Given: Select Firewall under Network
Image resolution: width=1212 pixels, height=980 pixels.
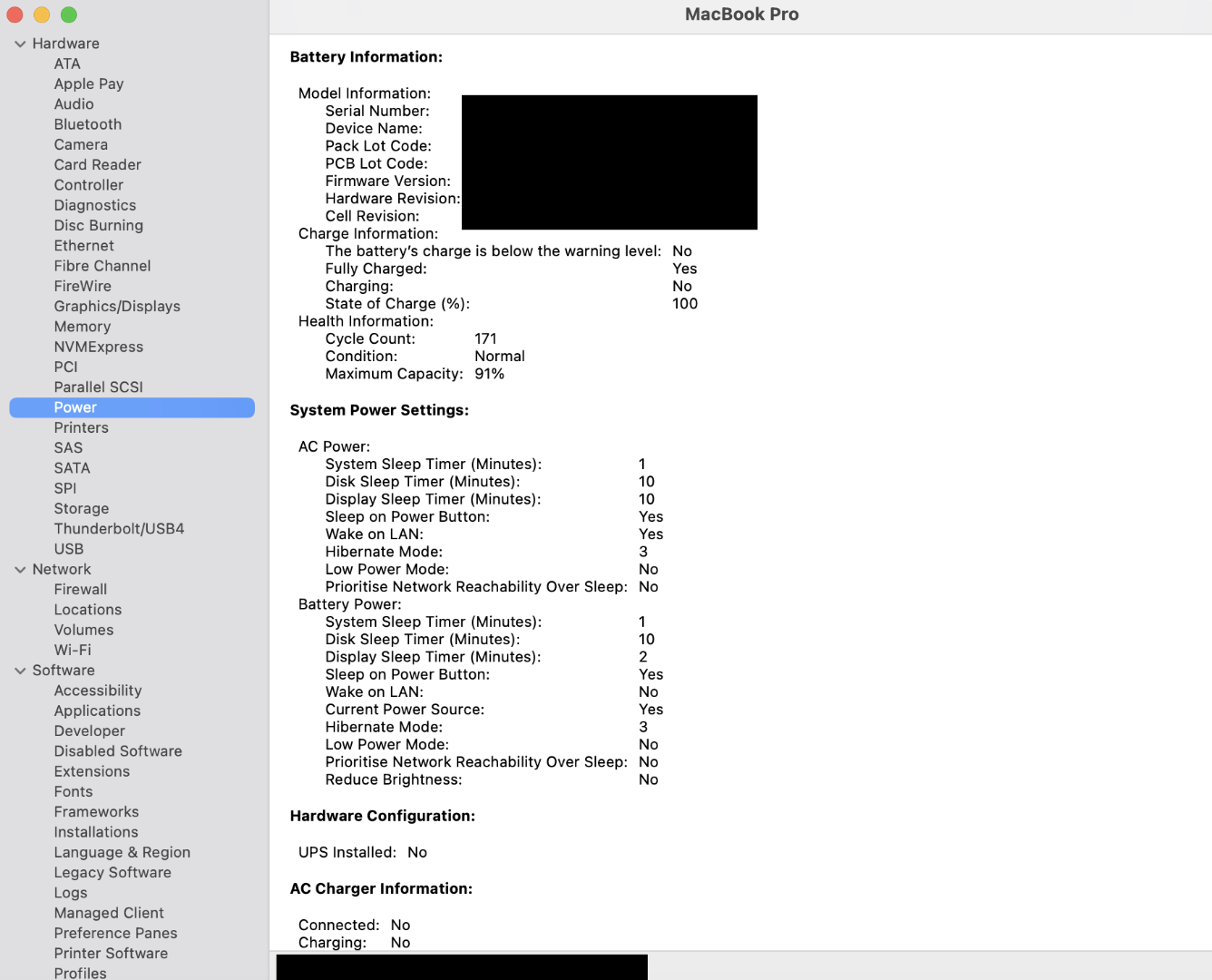Looking at the screenshot, I should [80, 590].
